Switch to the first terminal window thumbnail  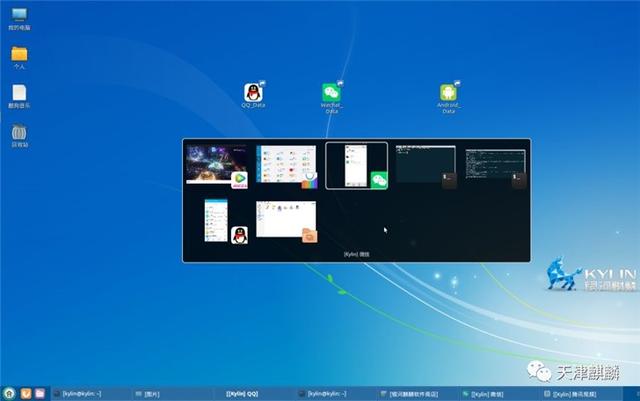tap(426, 165)
